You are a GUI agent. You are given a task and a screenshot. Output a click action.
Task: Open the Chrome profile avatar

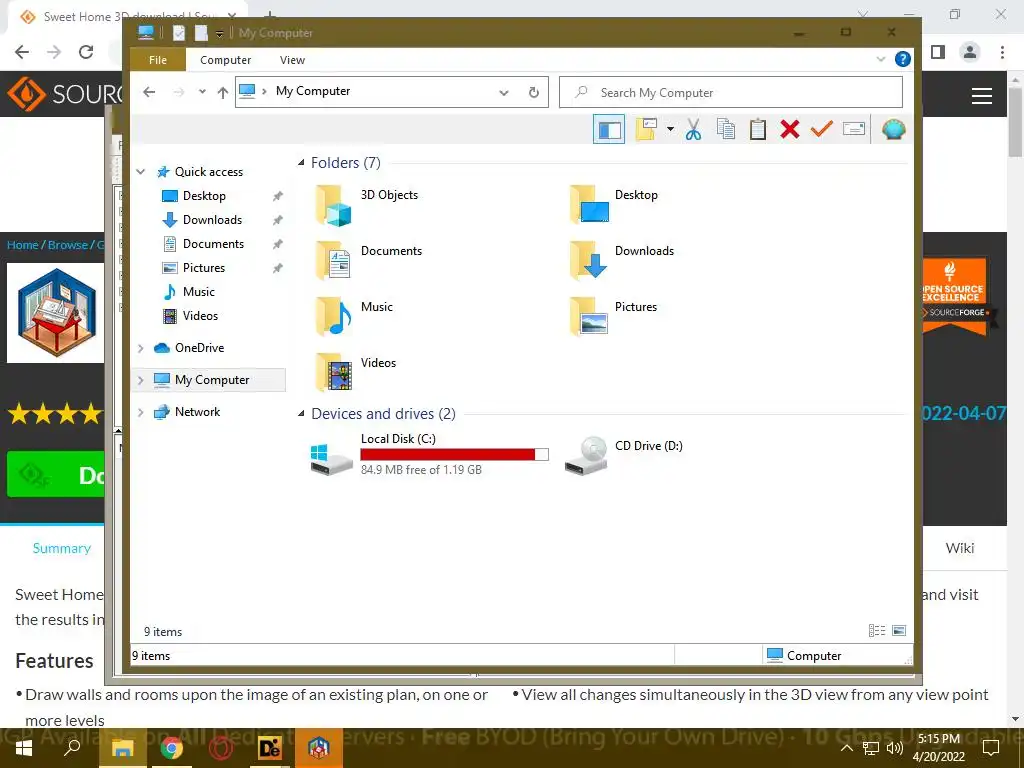970,52
